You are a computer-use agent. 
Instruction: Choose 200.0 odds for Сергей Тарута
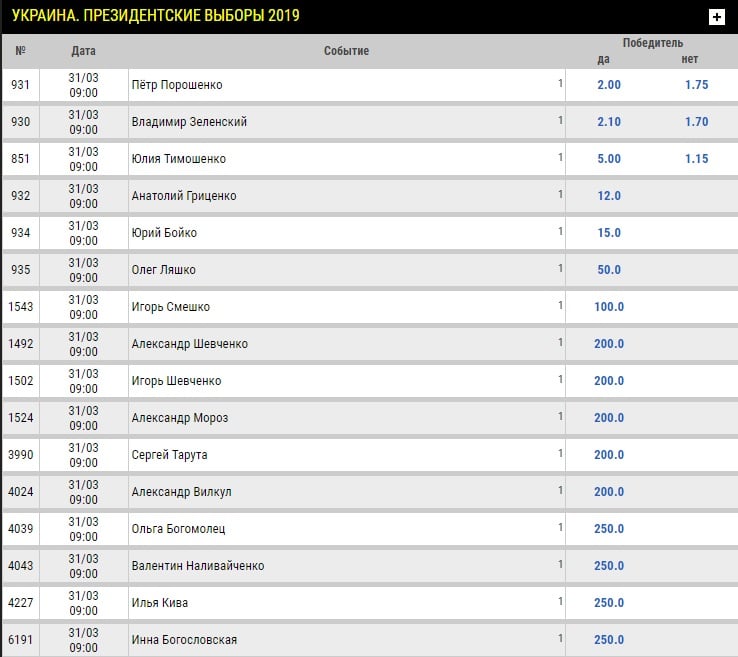tap(609, 455)
